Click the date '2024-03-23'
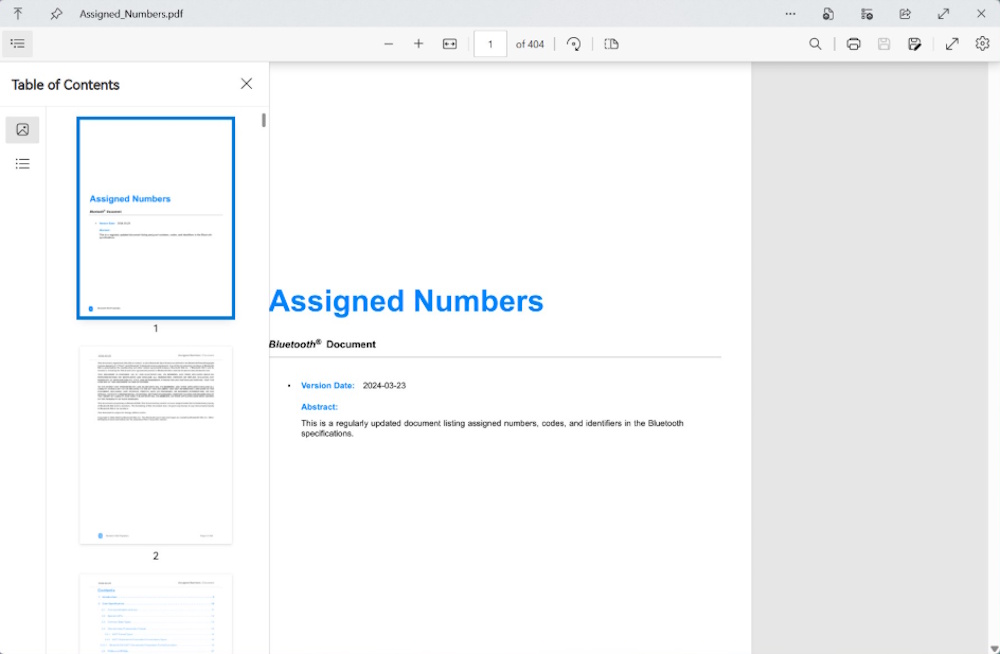This screenshot has width=1000, height=654. coord(384,385)
